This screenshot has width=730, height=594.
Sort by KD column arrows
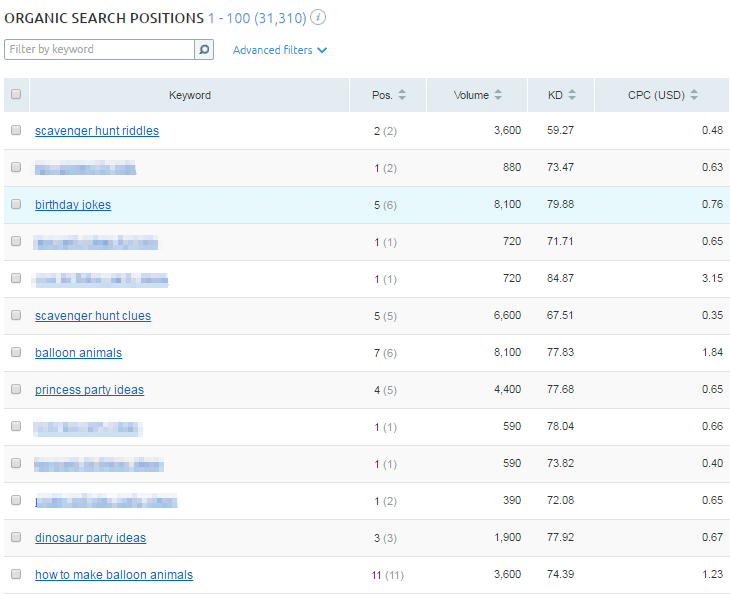572,95
